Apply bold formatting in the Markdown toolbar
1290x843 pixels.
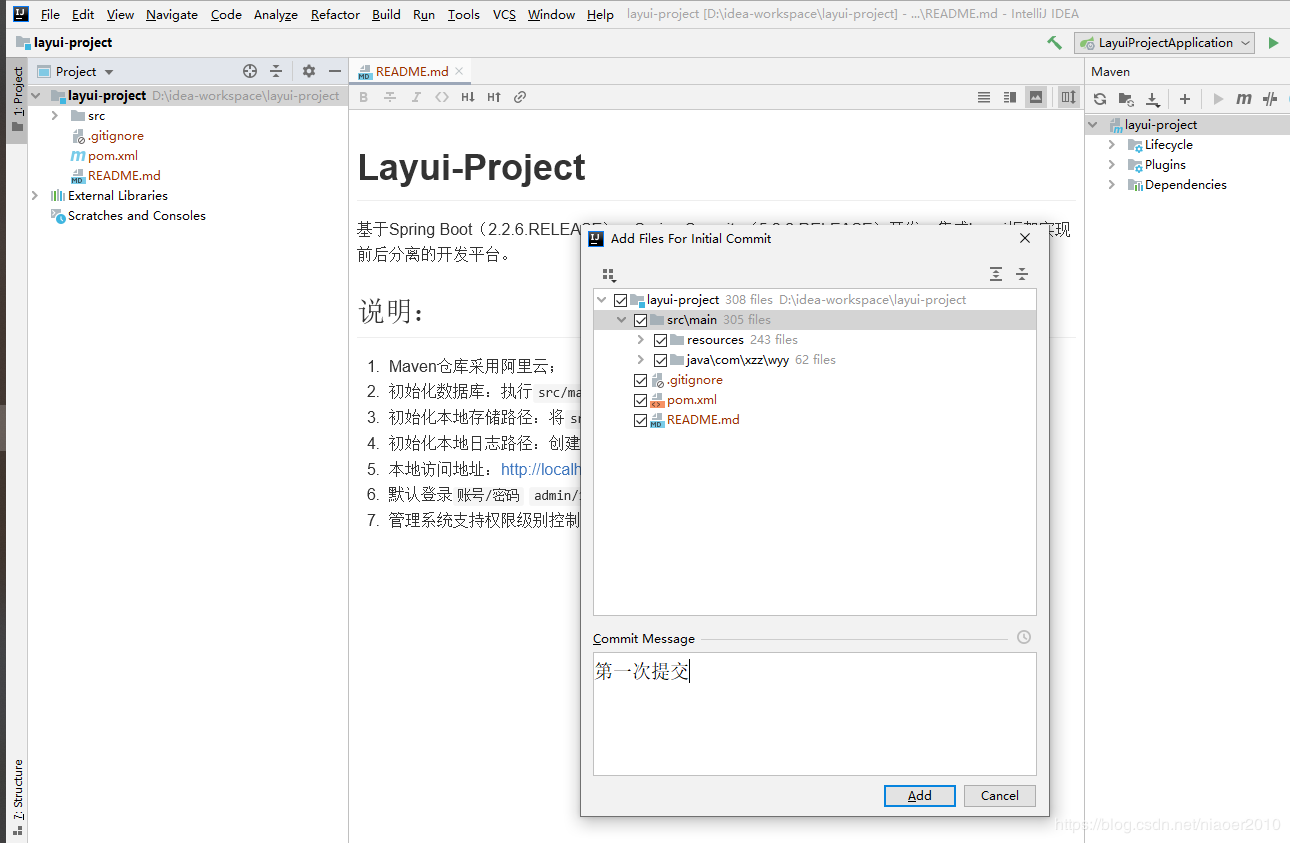pos(364,97)
